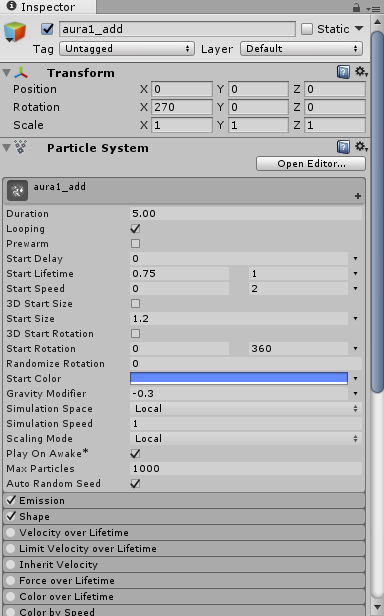Click the GameObject cube icon

(x=15, y=32)
